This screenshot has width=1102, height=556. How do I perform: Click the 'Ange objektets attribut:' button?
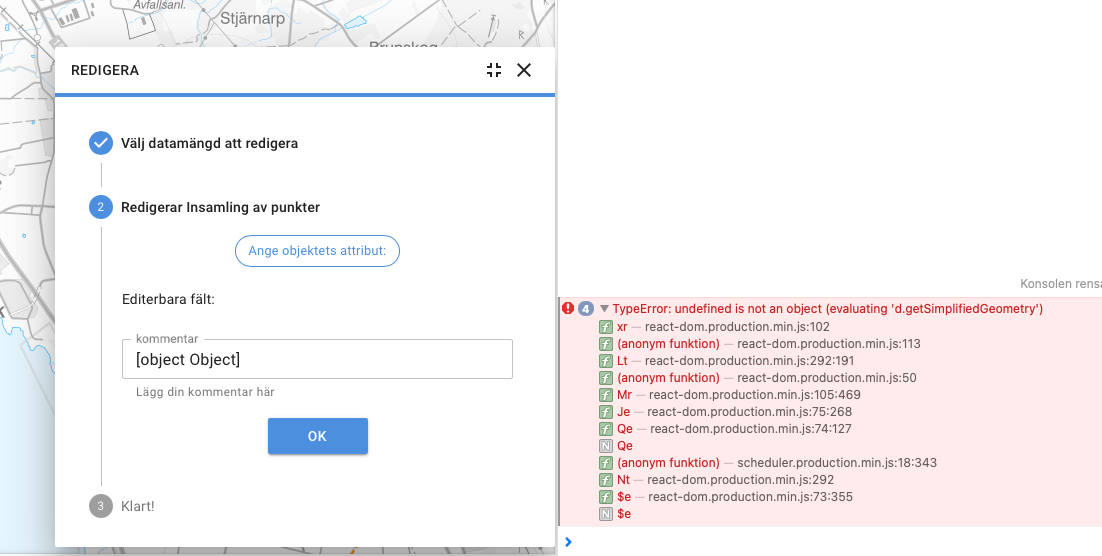tap(317, 251)
